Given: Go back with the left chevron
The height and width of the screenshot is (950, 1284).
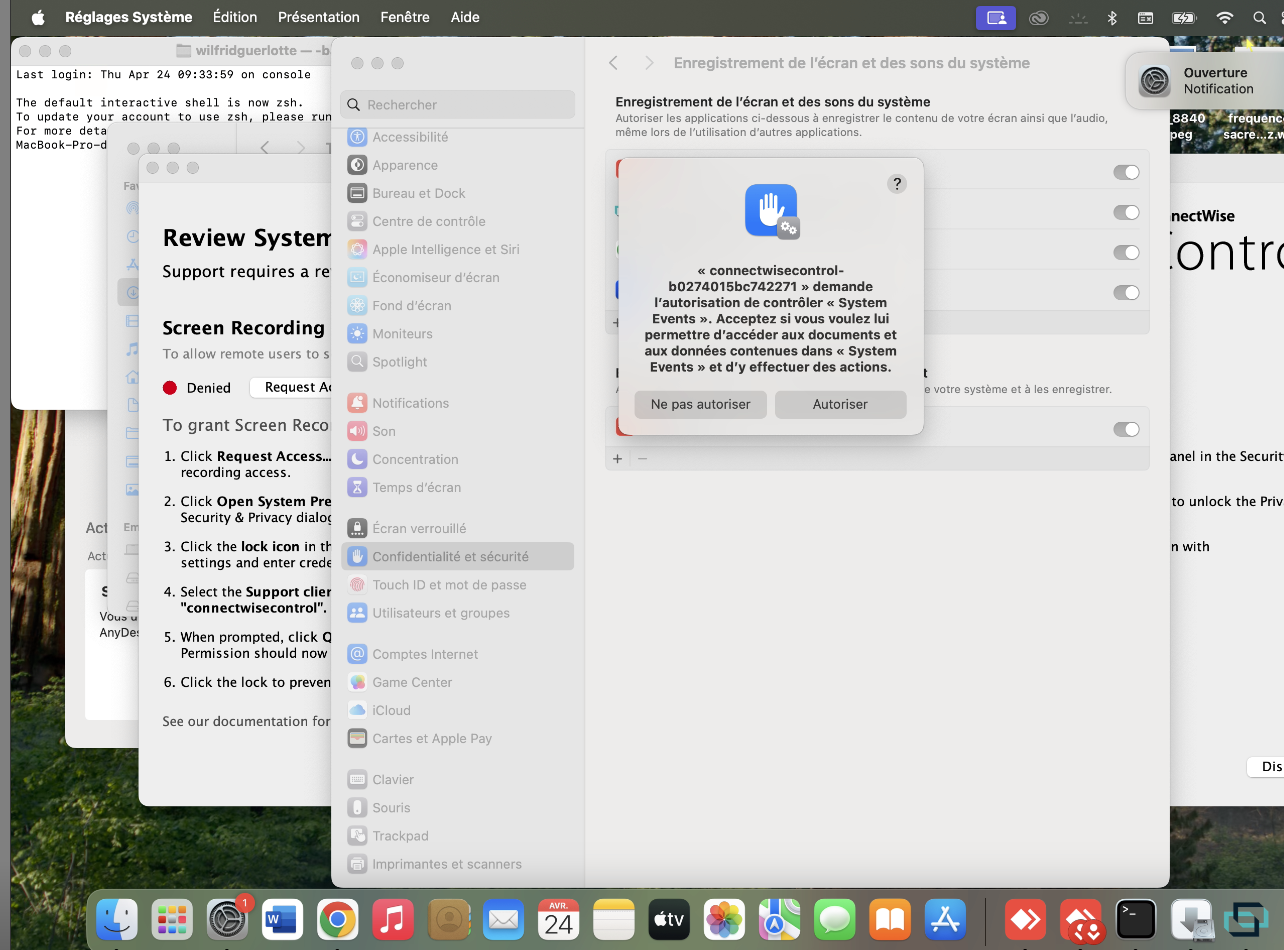Looking at the screenshot, I should click(614, 63).
